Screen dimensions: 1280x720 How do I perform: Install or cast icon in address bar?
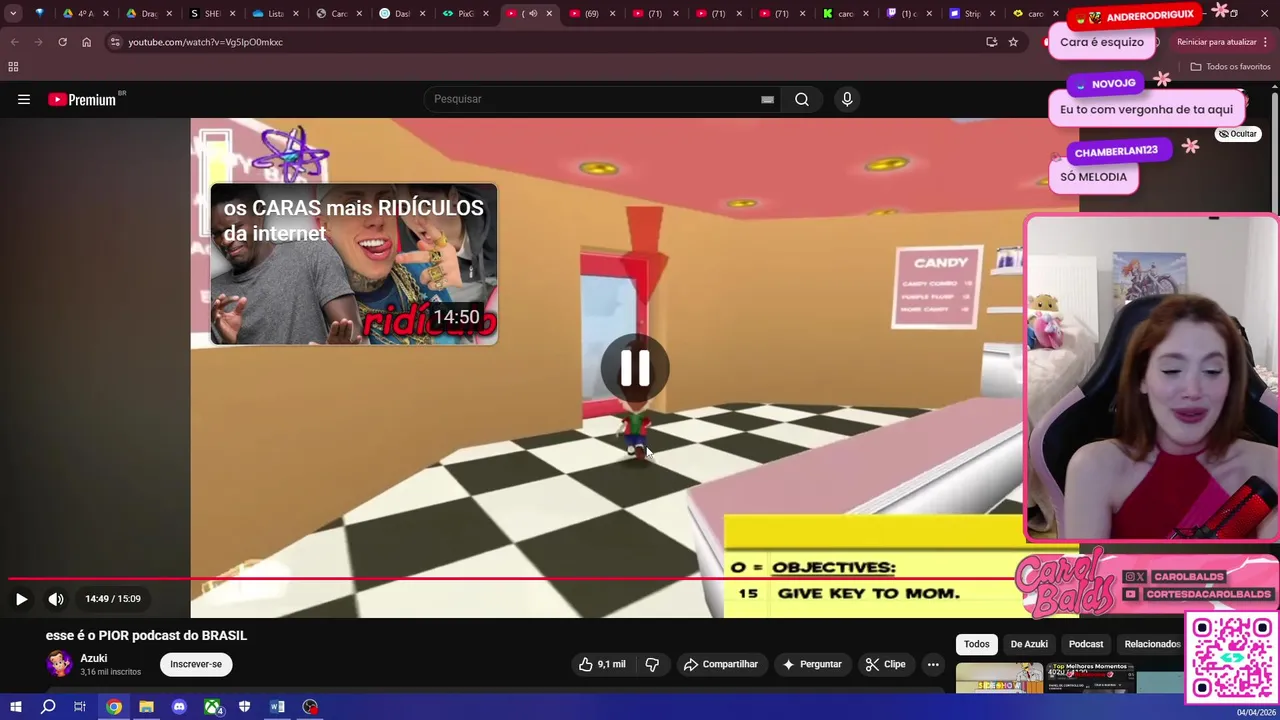(991, 42)
